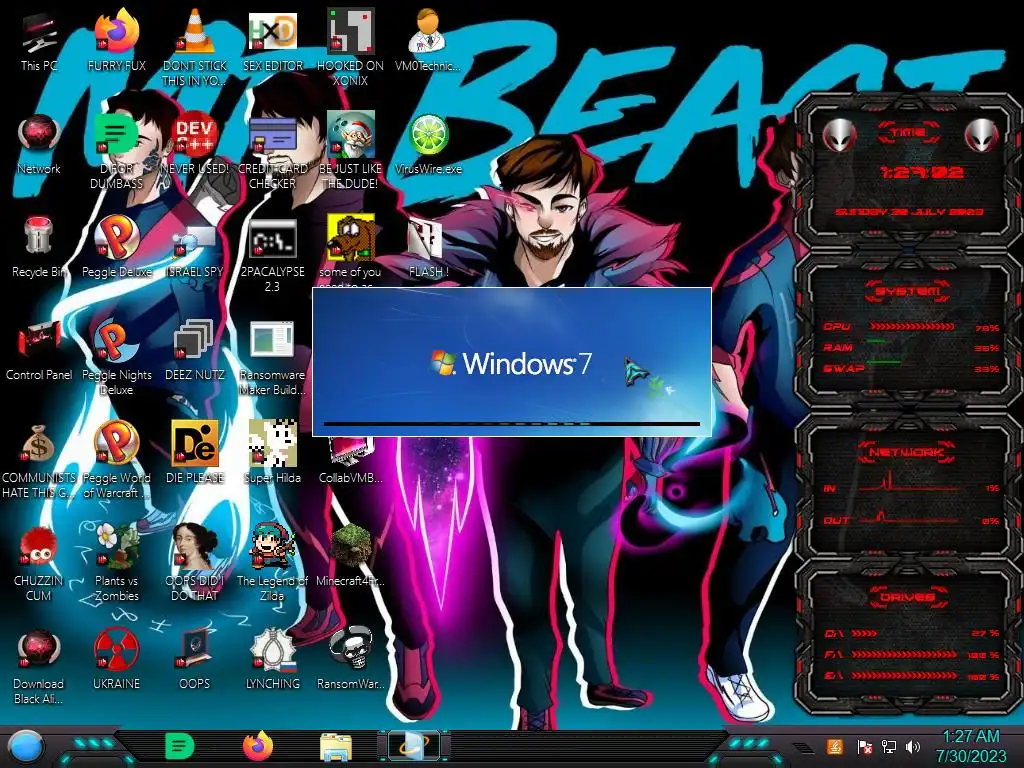This screenshot has width=1024, height=768.
Task: Open the green chat-bubble desktop shortcut
Action: (116, 150)
